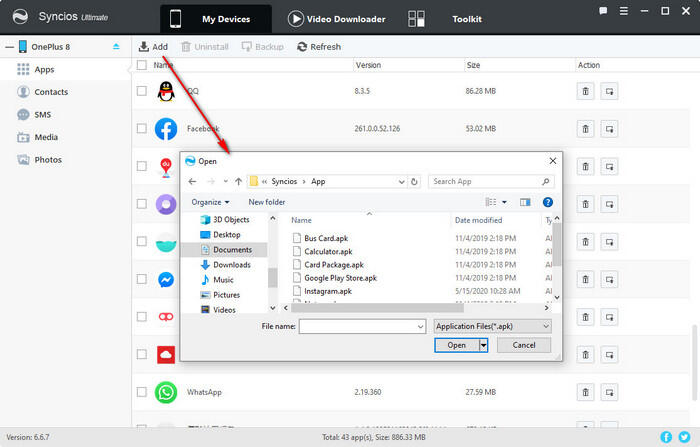Check the WhatsApp app checkbox
The width and height of the screenshot is (700, 447).
pos(142,392)
